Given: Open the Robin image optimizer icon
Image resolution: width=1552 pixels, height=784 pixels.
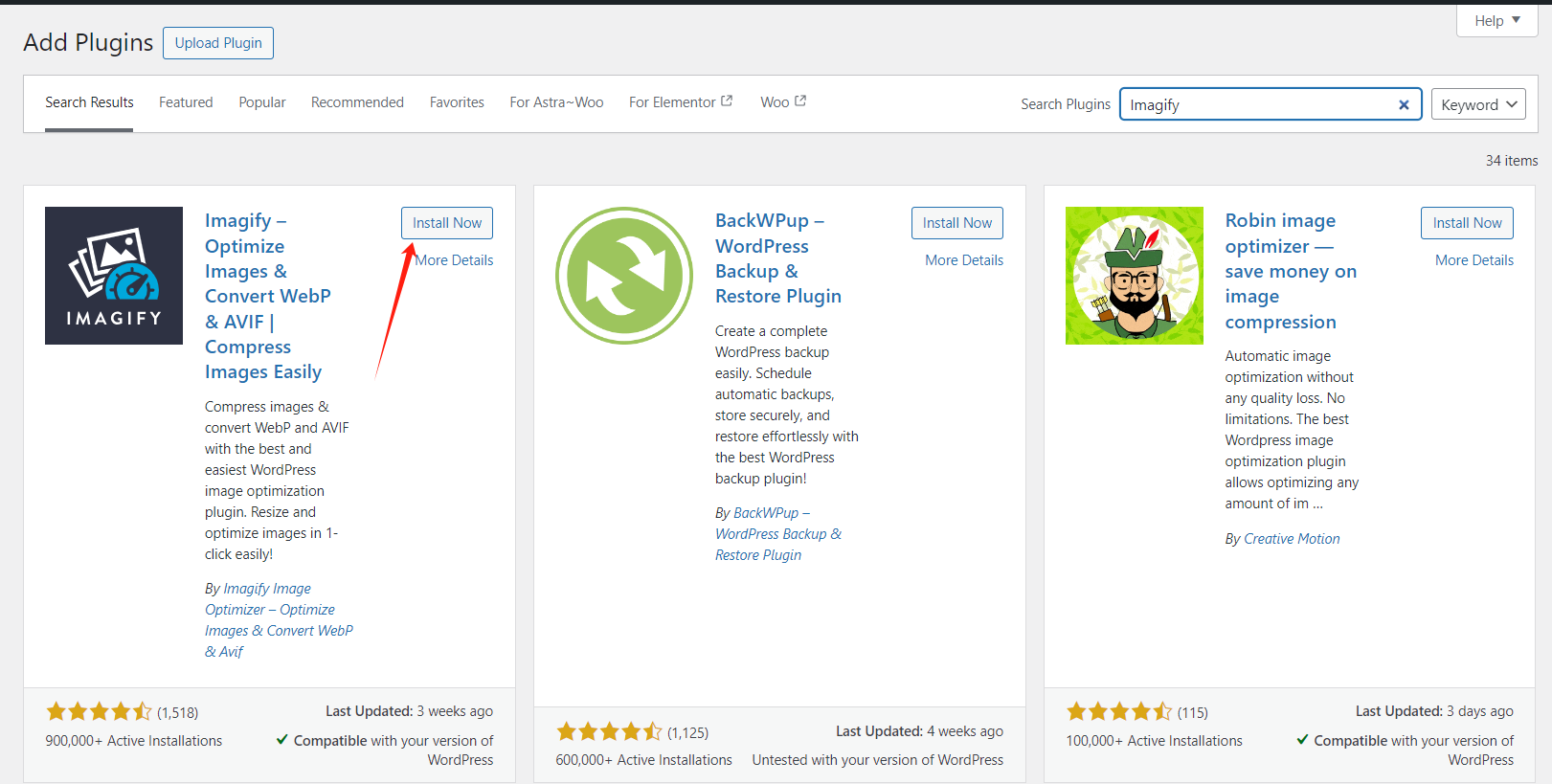Looking at the screenshot, I should 1135,276.
